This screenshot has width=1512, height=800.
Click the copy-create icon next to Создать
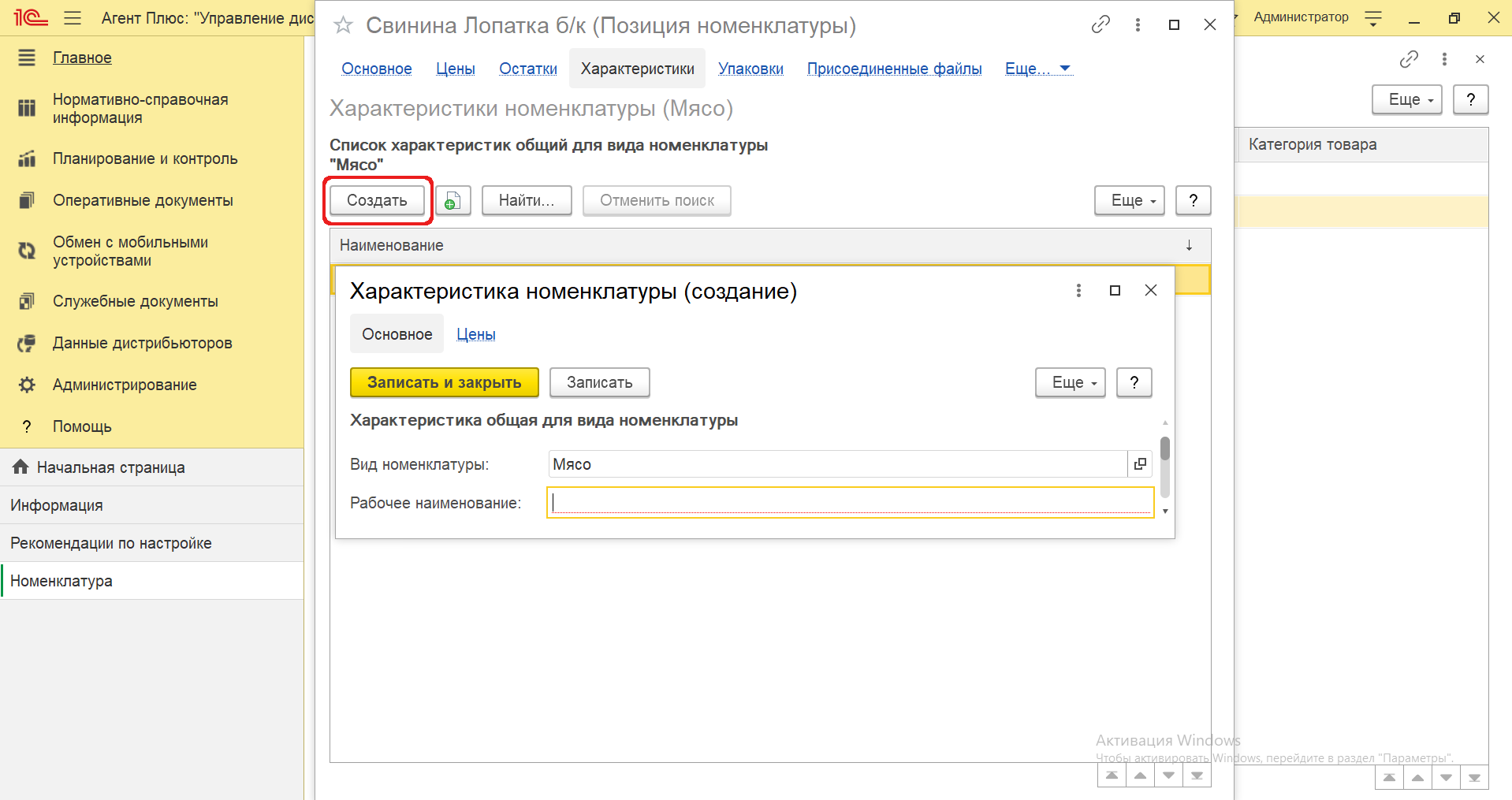[x=452, y=201]
